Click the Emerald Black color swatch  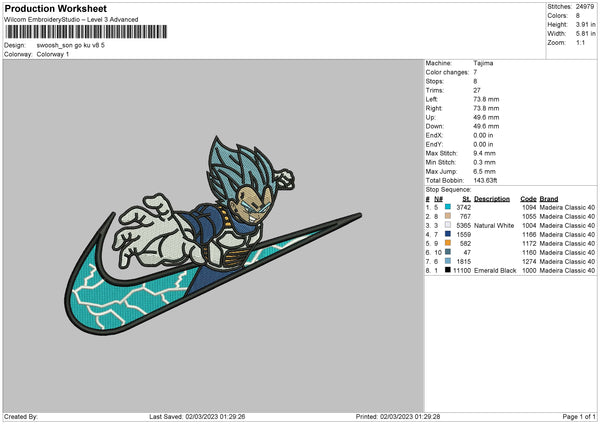pyautogui.click(x=448, y=270)
